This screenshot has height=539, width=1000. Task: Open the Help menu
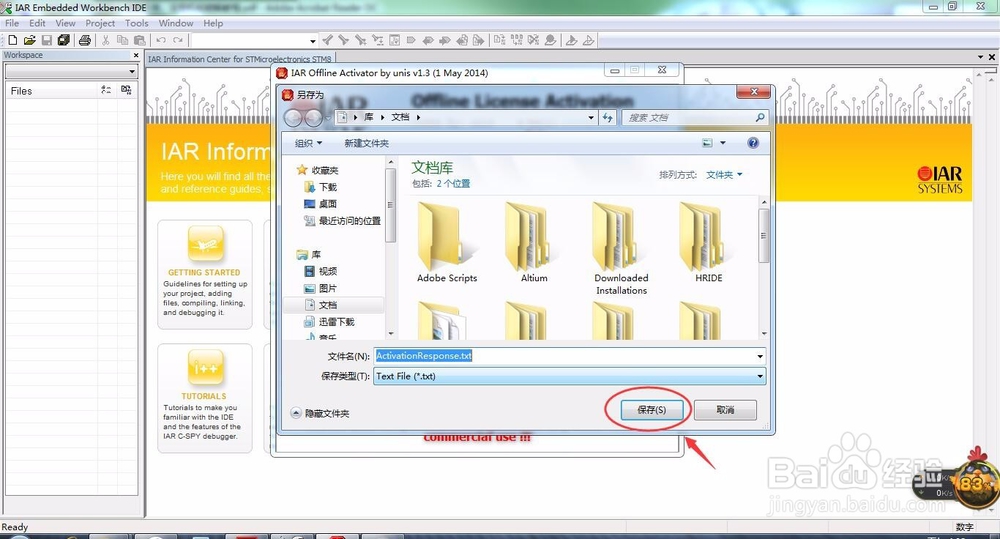tap(213, 23)
